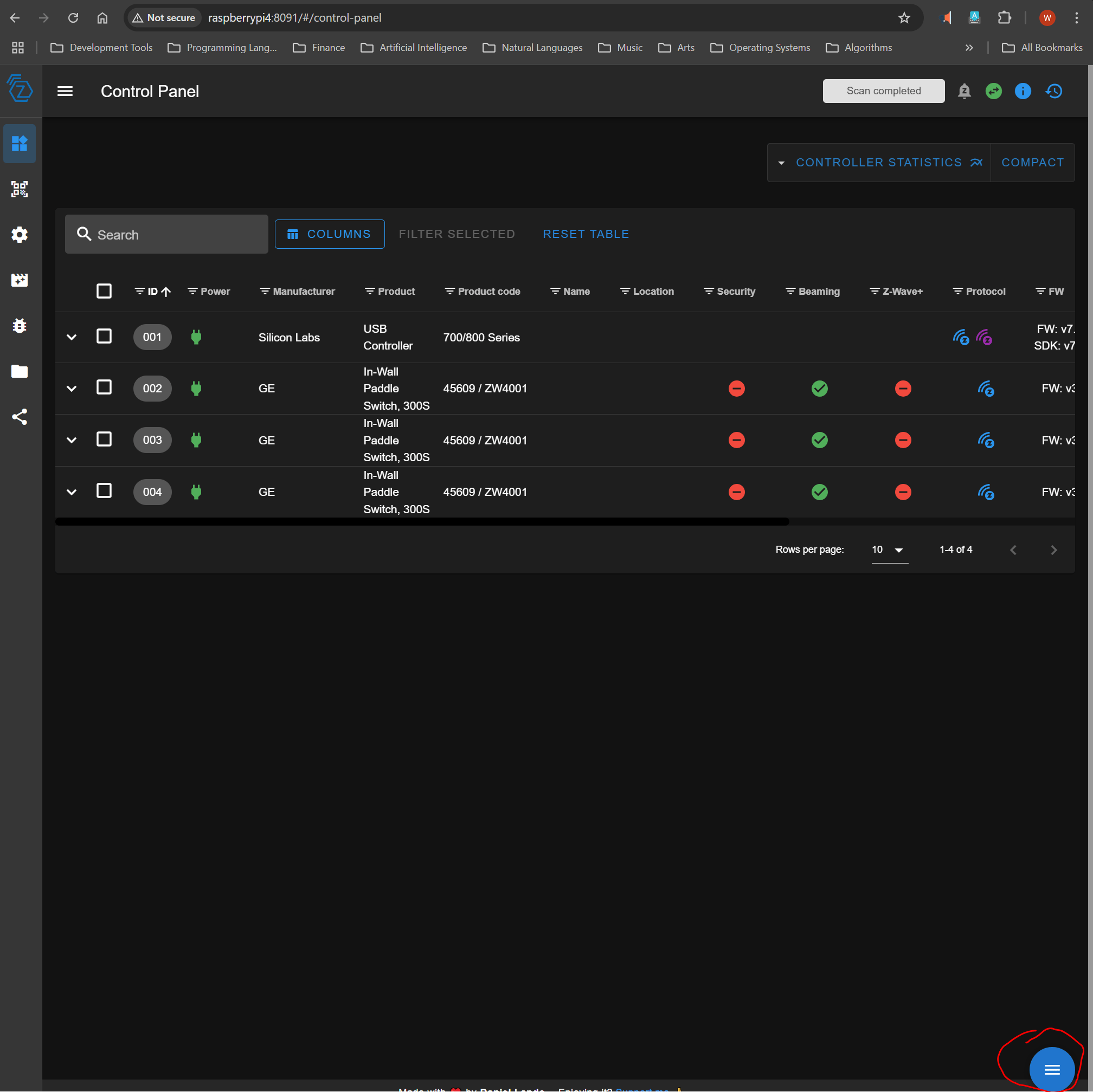This screenshot has width=1093, height=1092.
Task: Click the red security icon in row 002
Action: click(737, 389)
